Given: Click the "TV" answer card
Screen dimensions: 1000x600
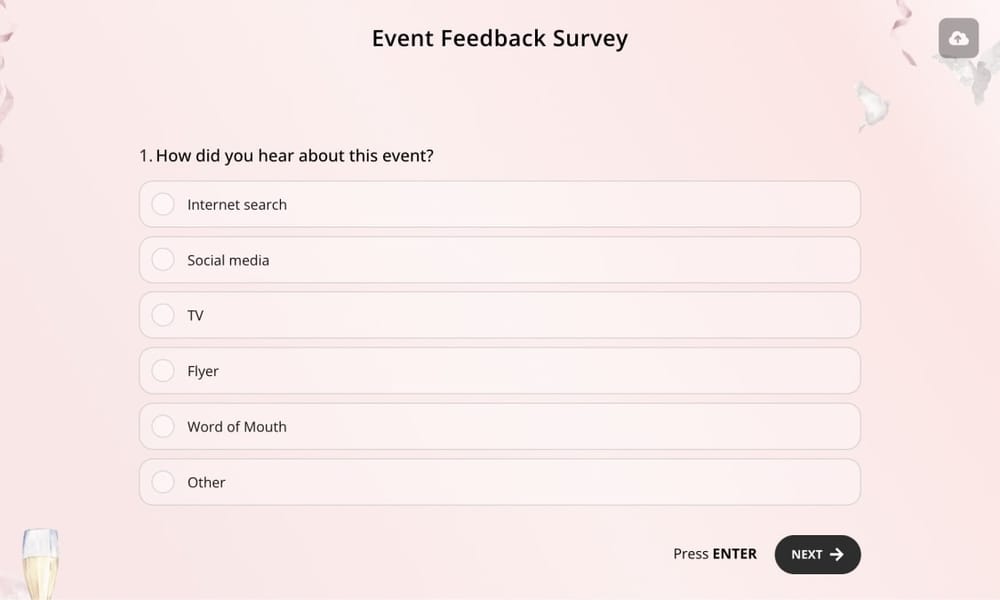Looking at the screenshot, I should click(x=499, y=314).
